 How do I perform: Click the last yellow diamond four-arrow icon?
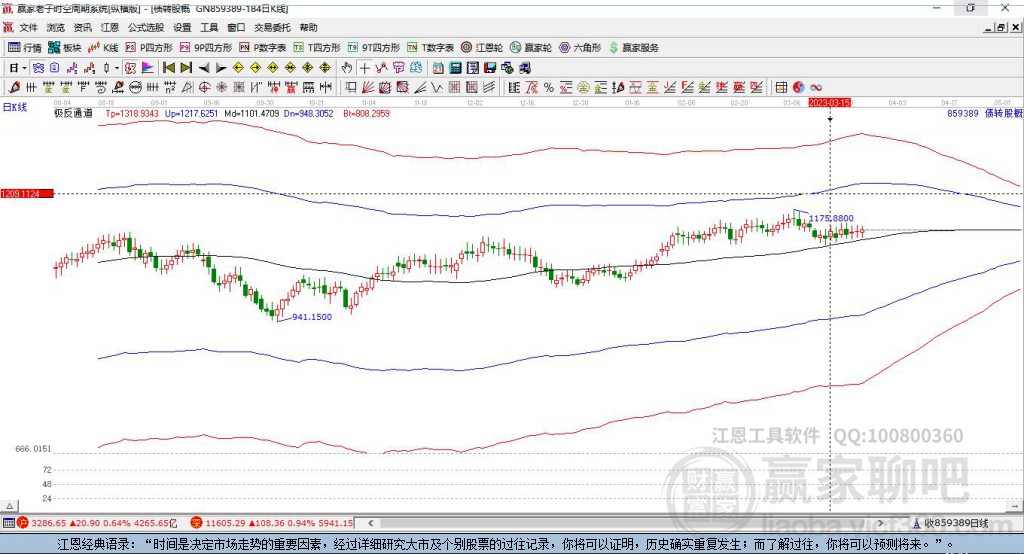click(325, 68)
